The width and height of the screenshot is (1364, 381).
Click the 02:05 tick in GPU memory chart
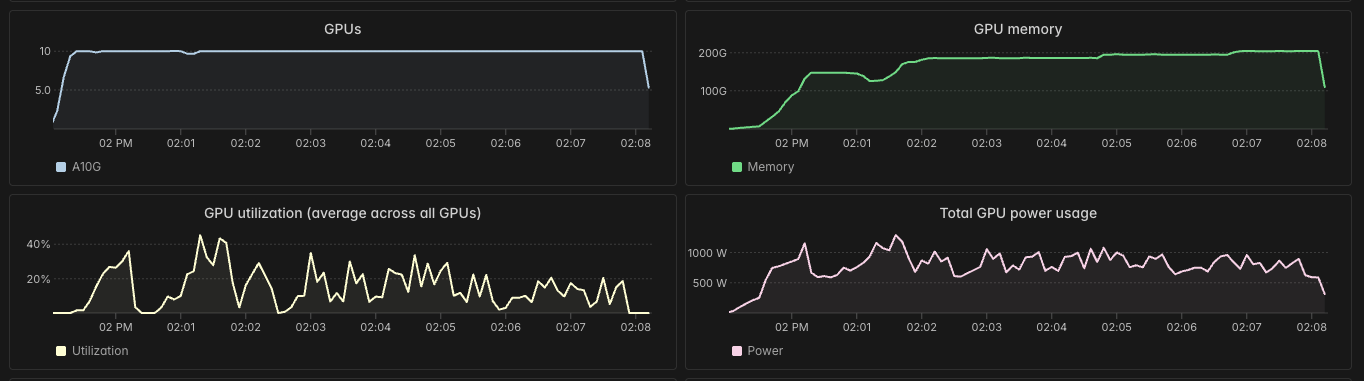pyautogui.click(x=1117, y=143)
